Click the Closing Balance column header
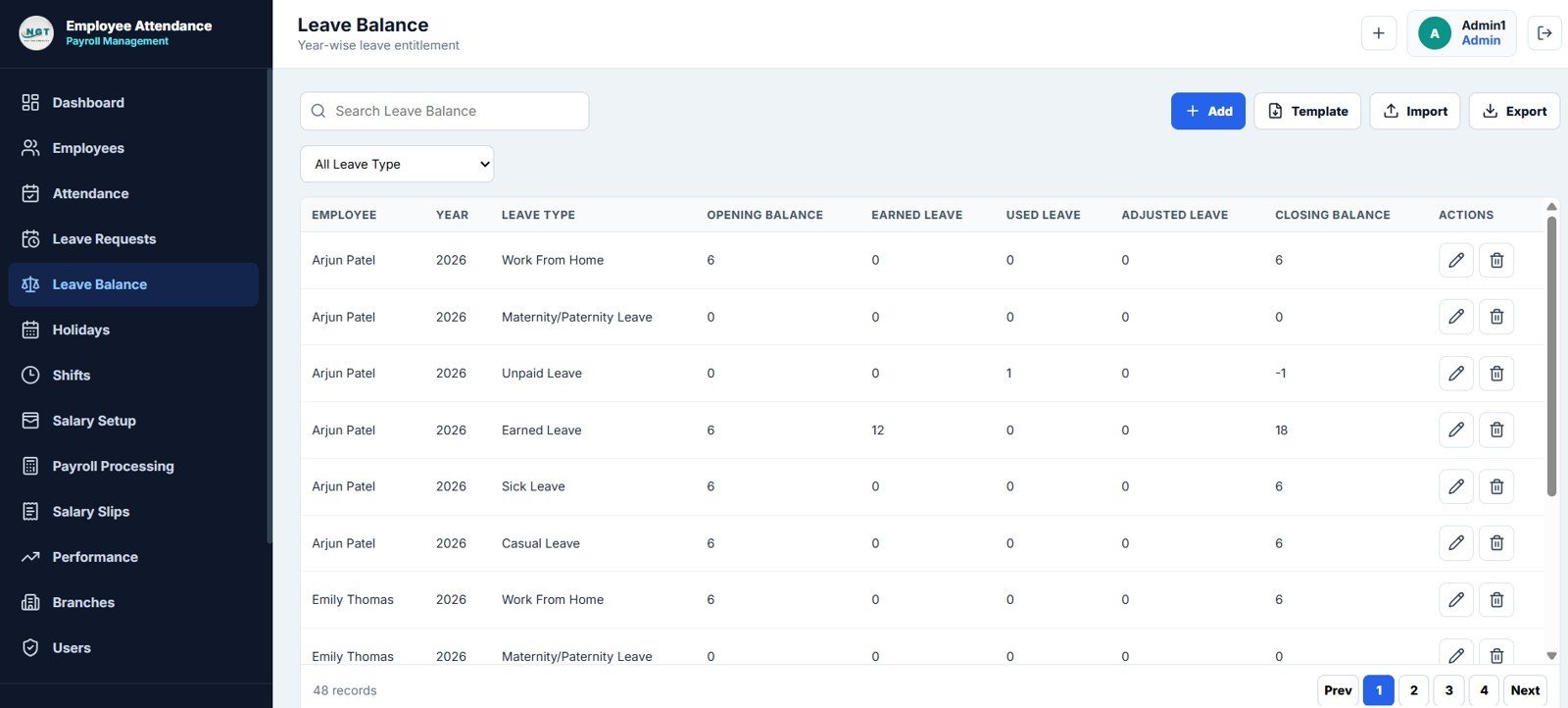 1333,215
